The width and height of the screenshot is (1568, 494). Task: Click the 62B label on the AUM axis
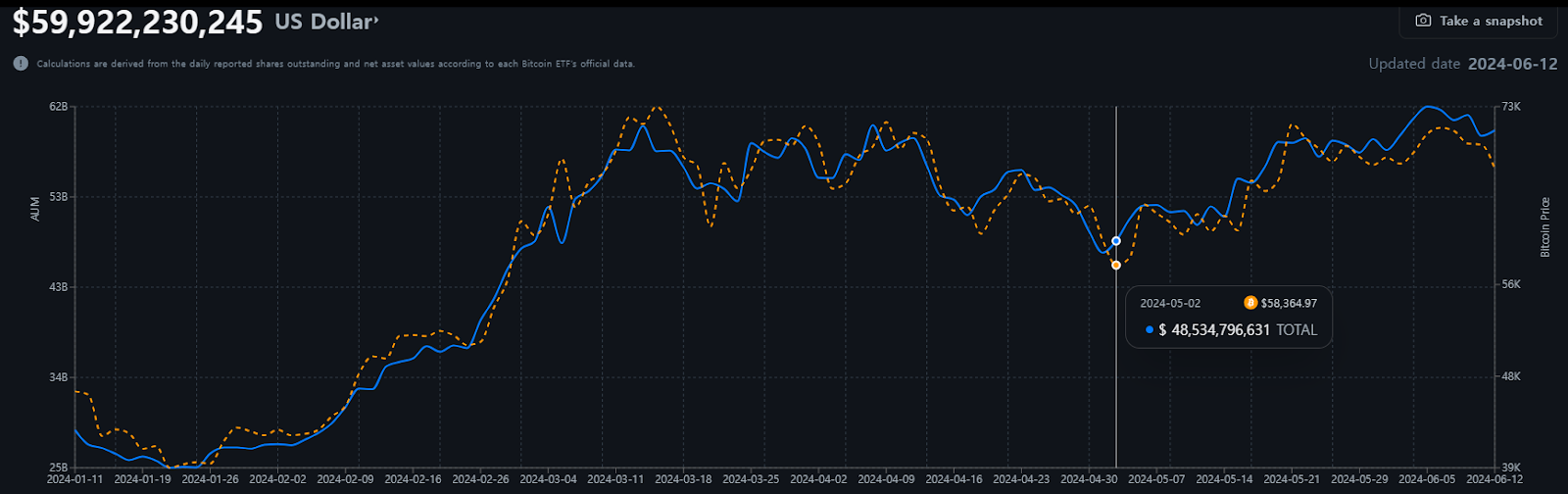58,106
